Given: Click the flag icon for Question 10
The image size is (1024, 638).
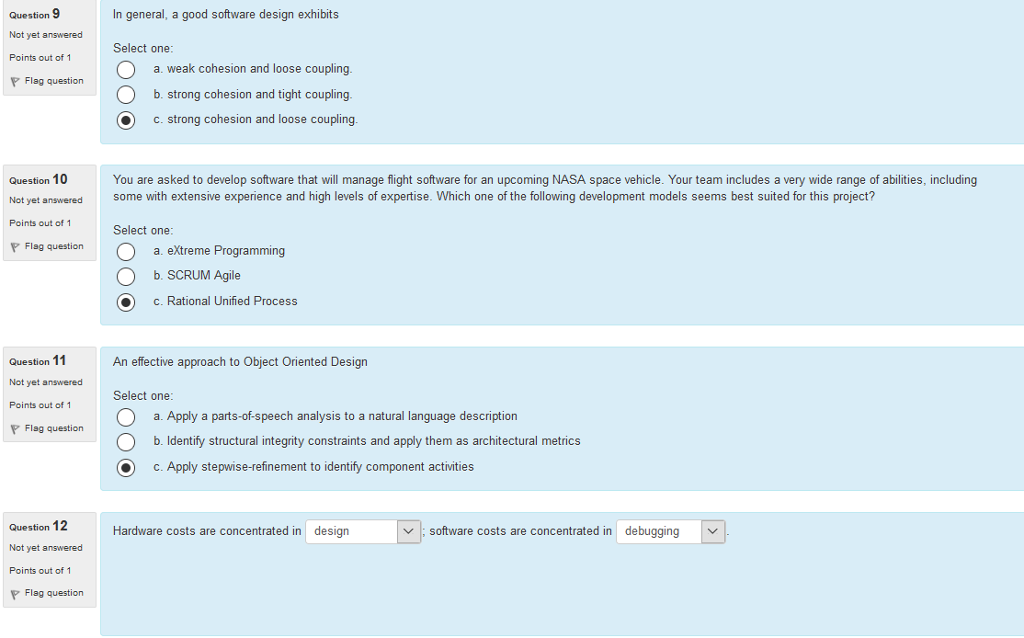Looking at the screenshot, I should [x=14, y=247].
